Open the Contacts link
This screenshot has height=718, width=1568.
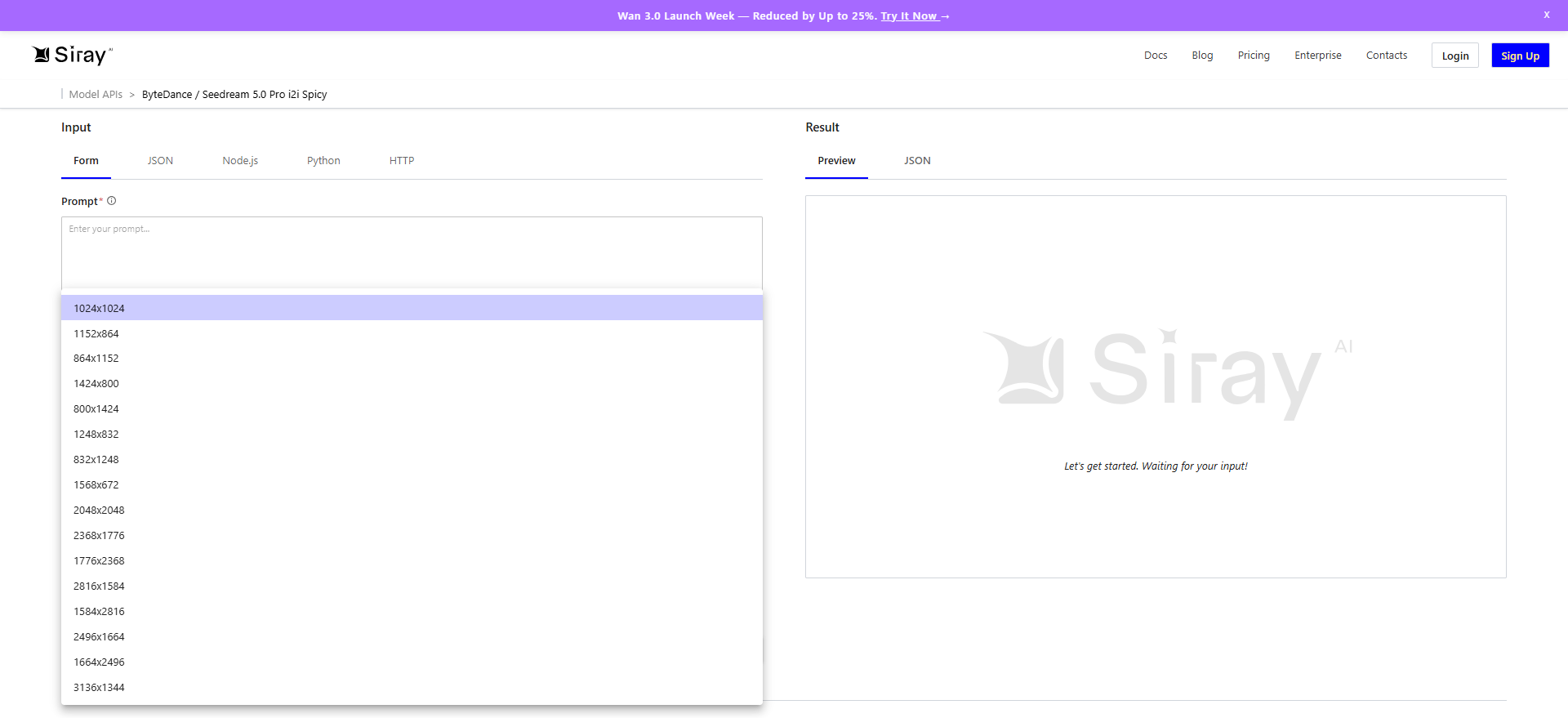point(1387,56)
